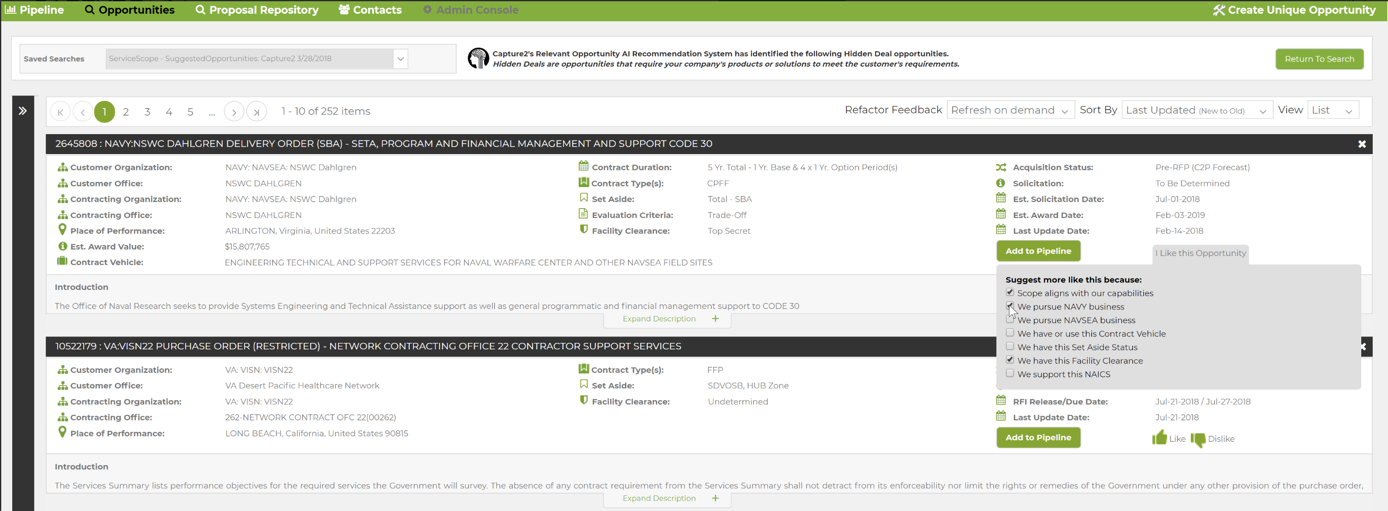Image resolution: width=1388 pixels, height=511 pixels.
Task: Go to results page 3
Action: coord(147,112)
